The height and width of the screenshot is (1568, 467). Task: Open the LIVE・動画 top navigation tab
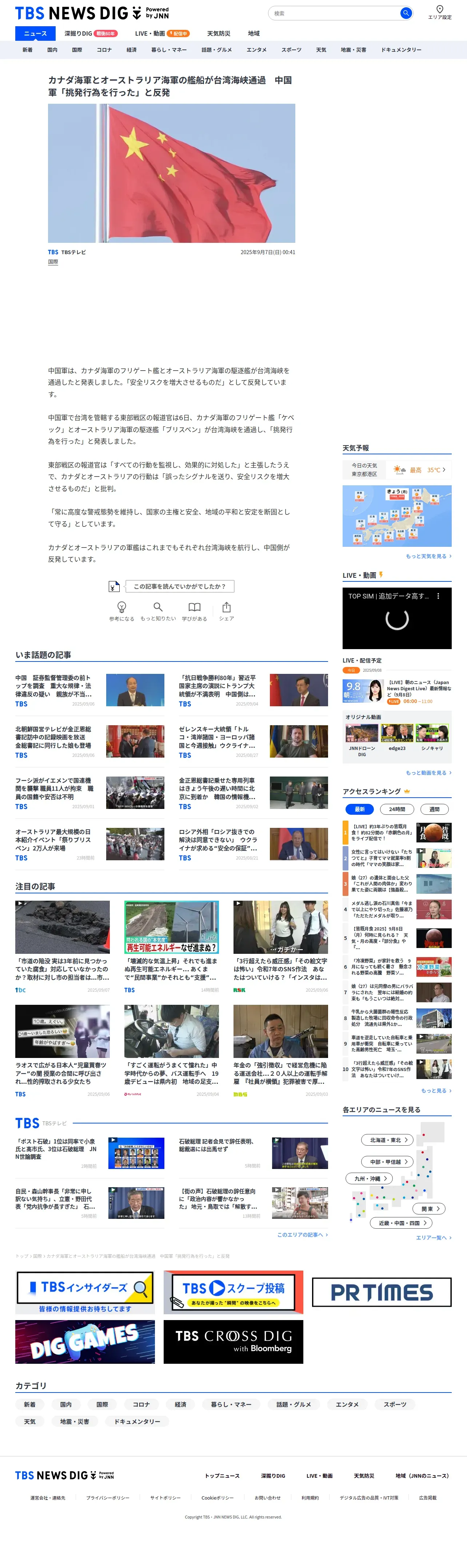(162, 33)
